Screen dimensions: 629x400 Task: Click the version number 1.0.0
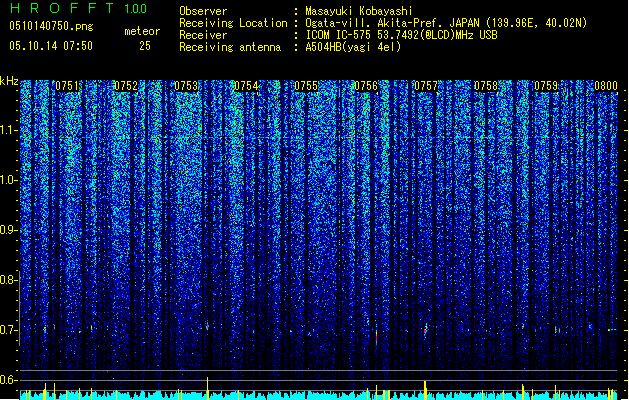coord(135,8)
